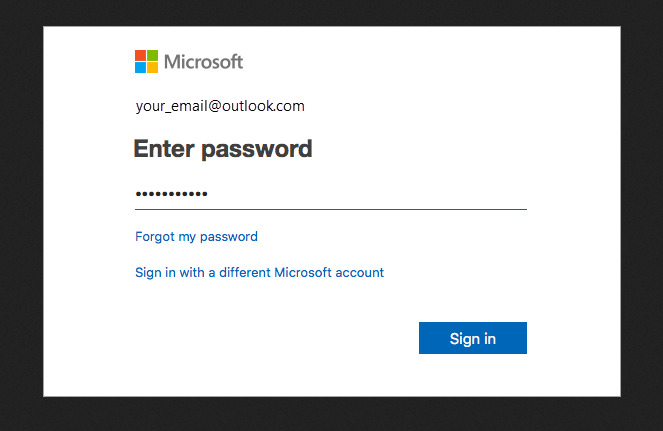The width and height of the screenshot is (663, 431).
Task: Submit with the blue Sign in button
Action: pyautogui.click(x=473, y=338)
